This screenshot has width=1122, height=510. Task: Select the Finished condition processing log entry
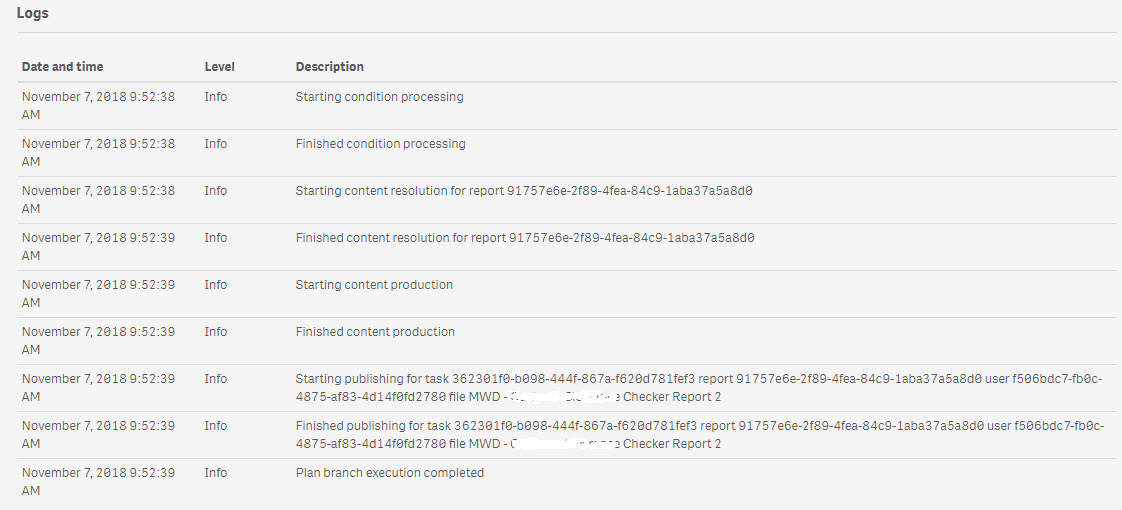(381, 144)
